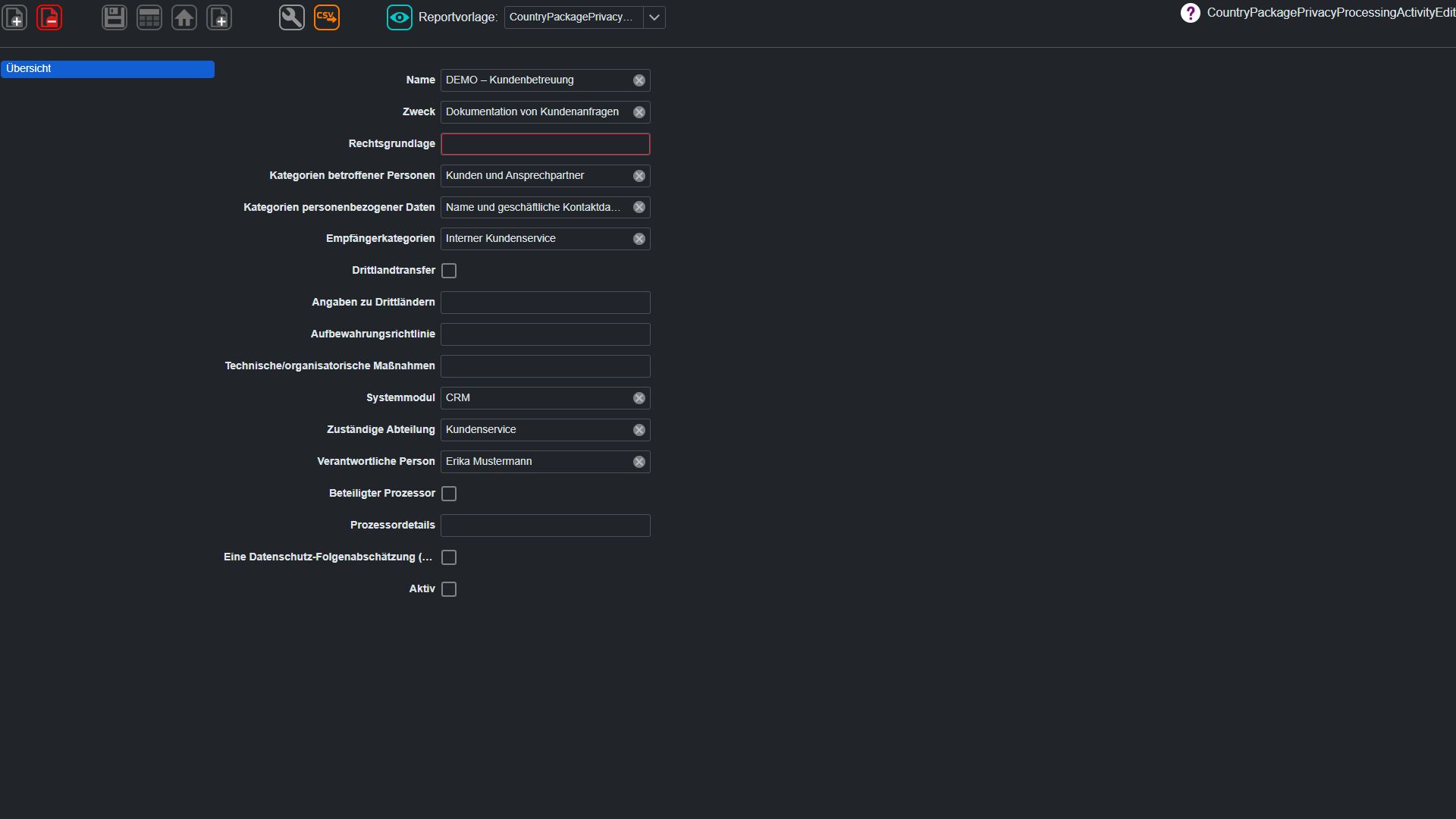Screen dimensions: 1456x819
Task: Enable the Drittlandtransfer checkbox
Action: pyautogui.click(x=449, y=271)
